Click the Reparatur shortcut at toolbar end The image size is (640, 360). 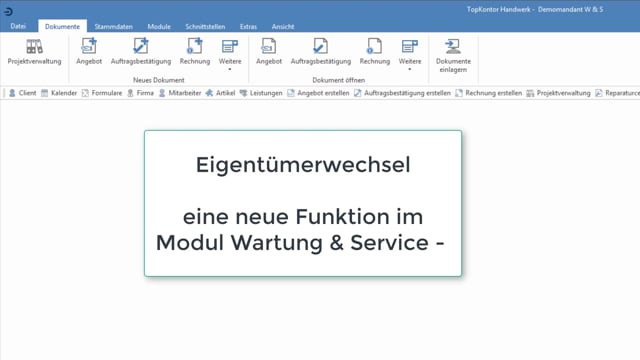click(617, 93)
